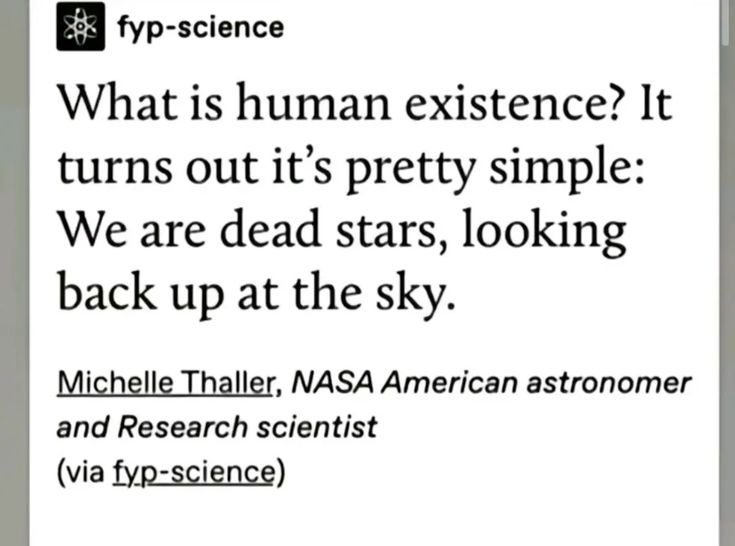Click the line "back up at the sky."
Screen dimensions: 735x546
[255, 291]
